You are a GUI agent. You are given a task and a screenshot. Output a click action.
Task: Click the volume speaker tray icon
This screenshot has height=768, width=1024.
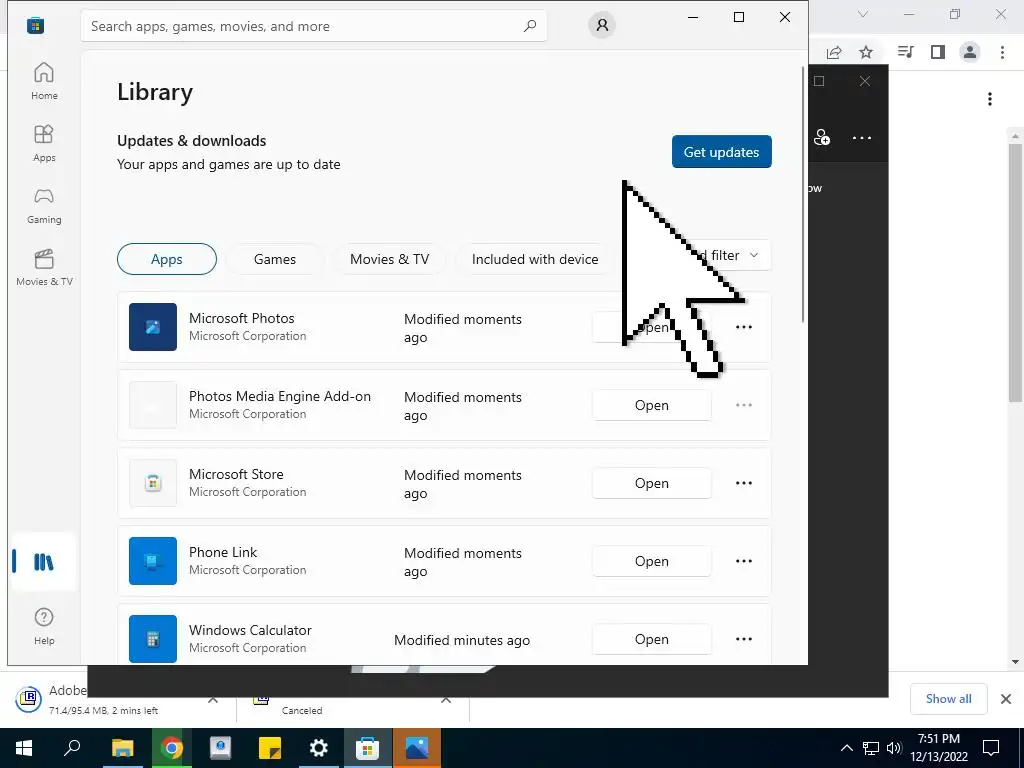pos(894,748)
